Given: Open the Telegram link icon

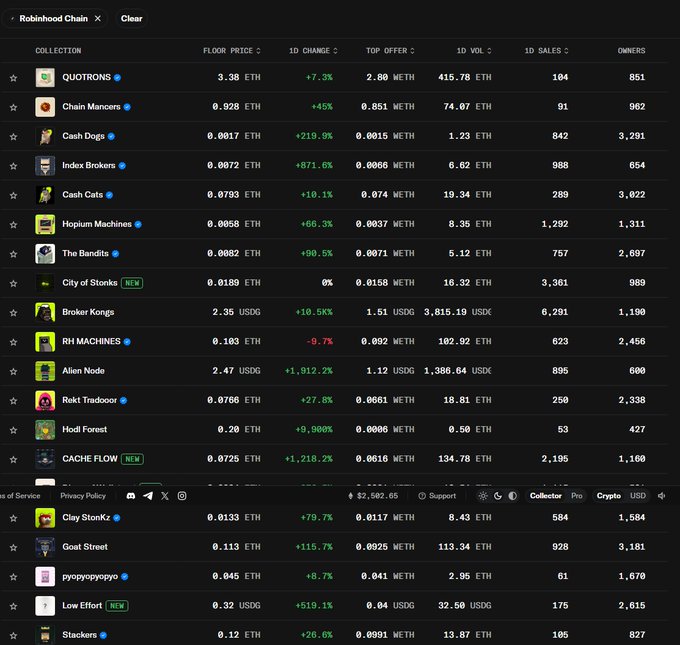Looking at the screenshot, I should click(148, 496).
